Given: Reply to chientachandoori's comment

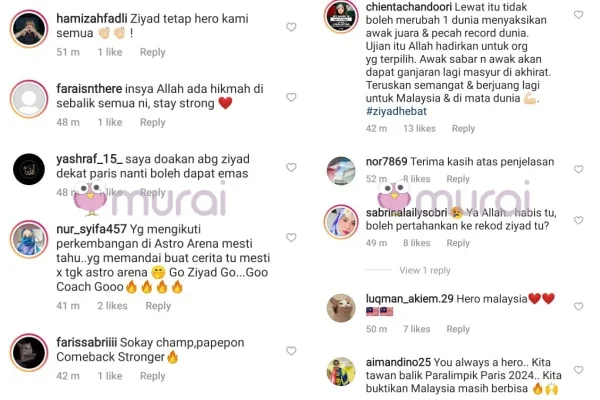Looking at the screenshot, I should pos(463,129).
